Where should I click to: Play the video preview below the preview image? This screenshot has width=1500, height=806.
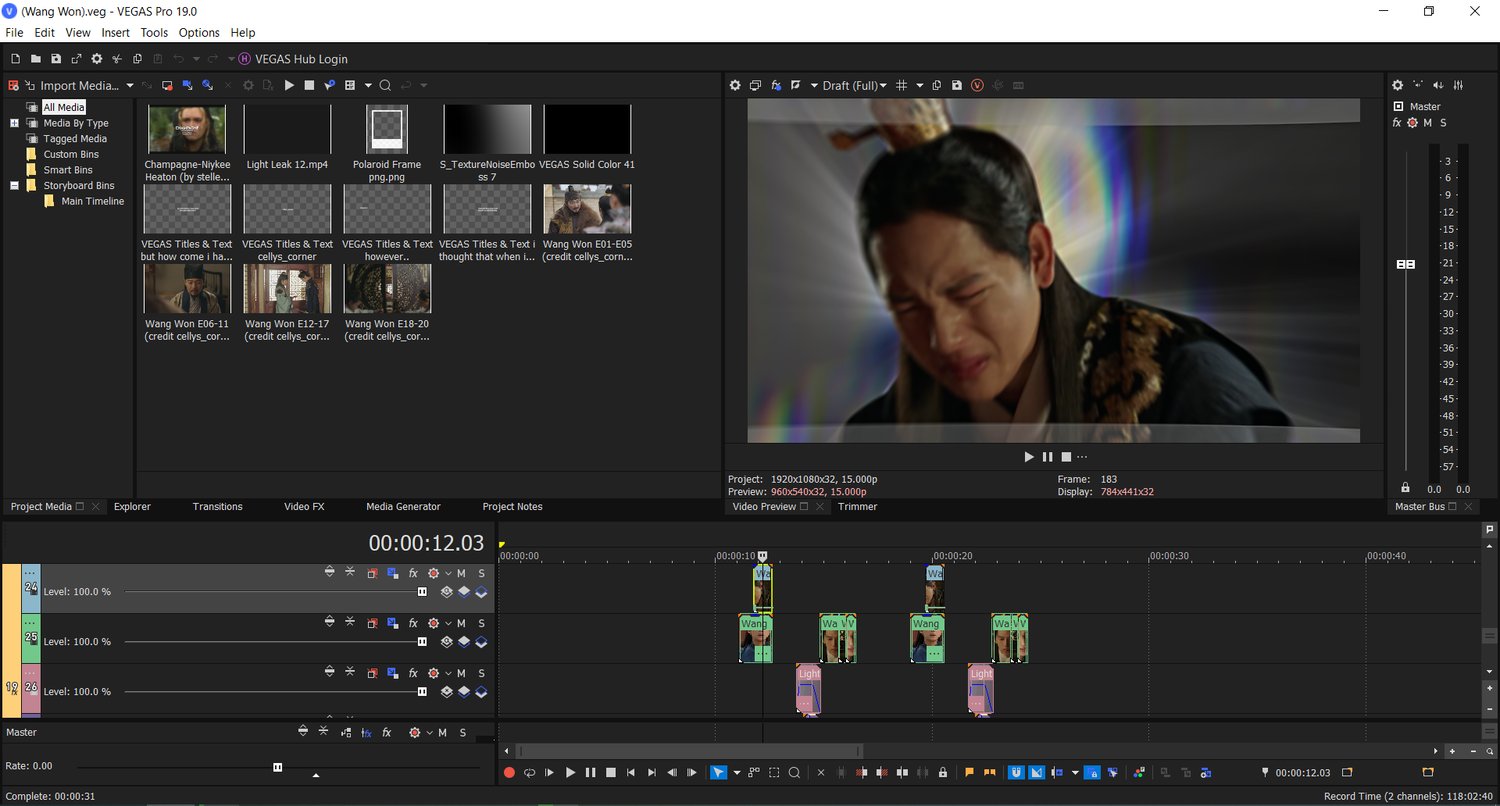click(1029, 457)
